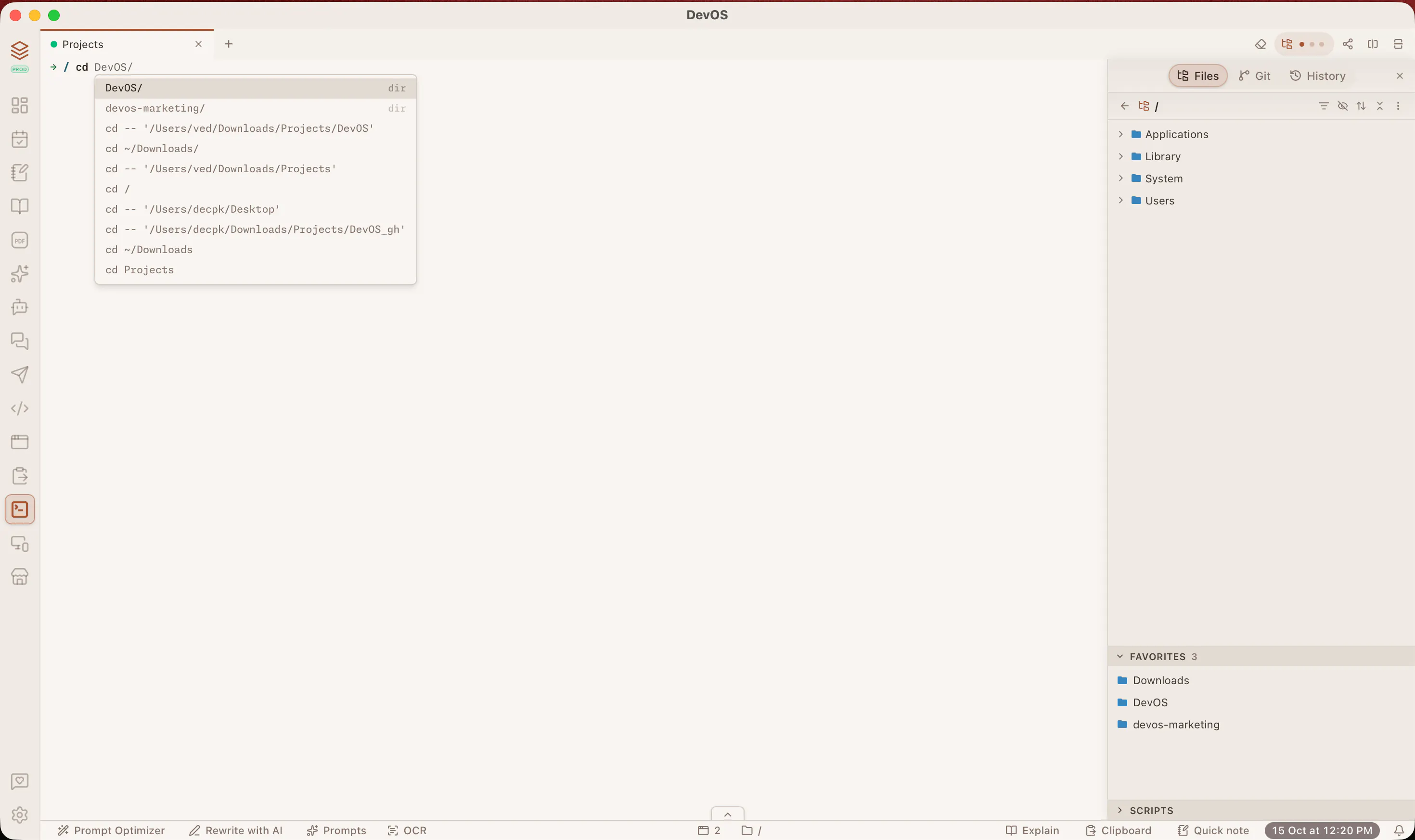This screenshot has width=1415, height=840.
Task: Click the eraser clear terminal icon
Action: 1261,44
